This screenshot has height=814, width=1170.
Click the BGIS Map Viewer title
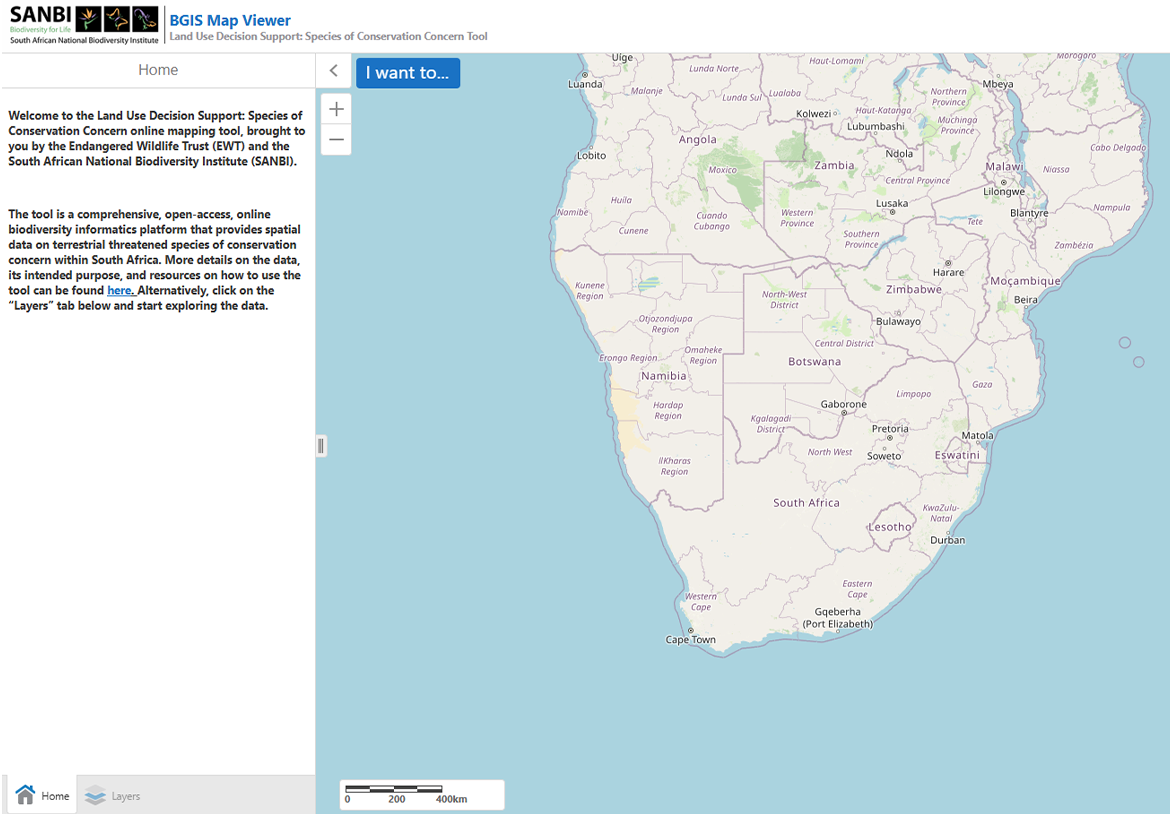[230, 20]
